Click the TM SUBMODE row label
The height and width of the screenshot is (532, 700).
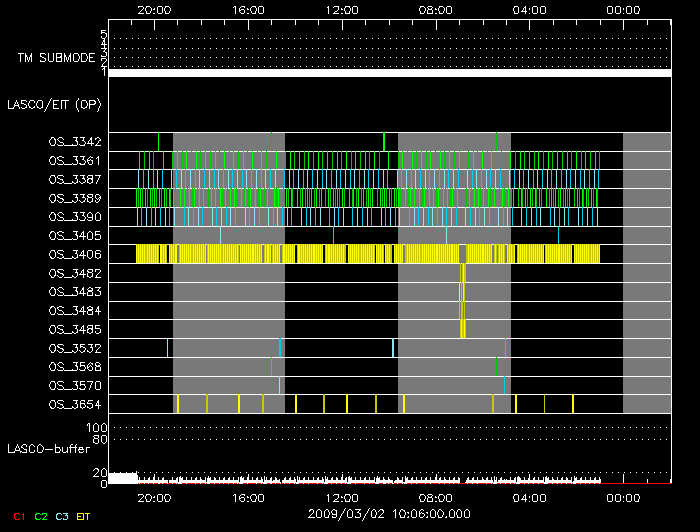(56, 58)
